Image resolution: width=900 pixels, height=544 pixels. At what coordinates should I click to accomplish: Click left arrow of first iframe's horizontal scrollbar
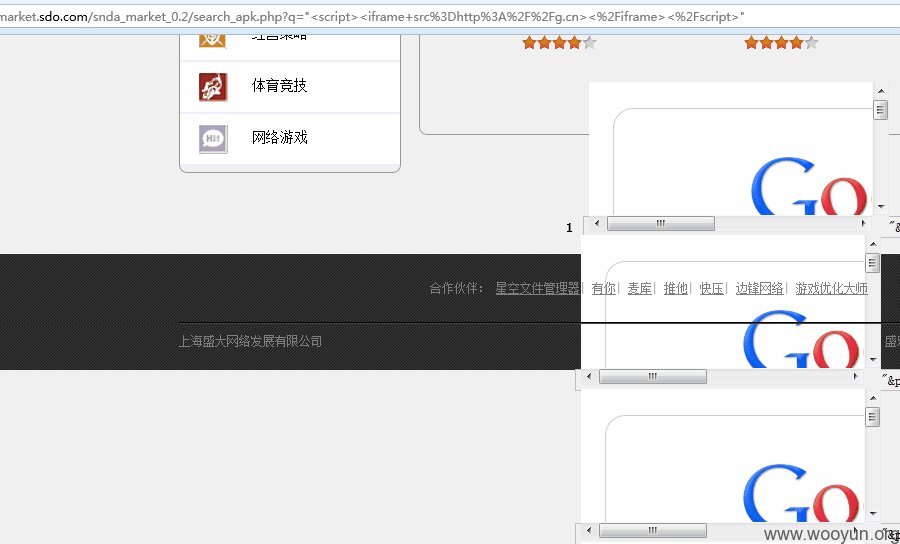[596, 224]
